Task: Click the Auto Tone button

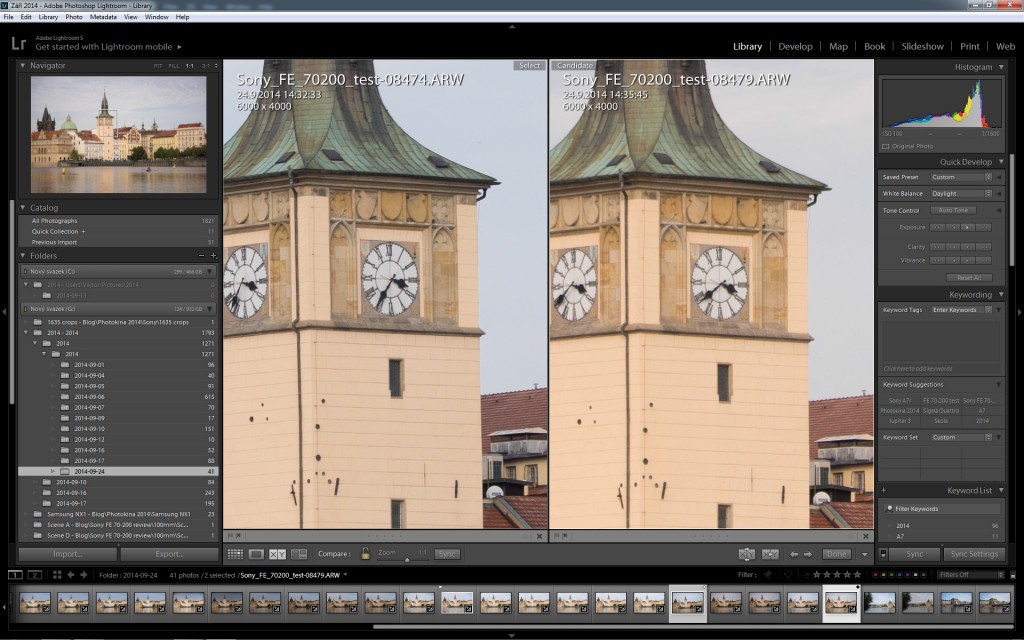Action: click(x=953, y=210)
